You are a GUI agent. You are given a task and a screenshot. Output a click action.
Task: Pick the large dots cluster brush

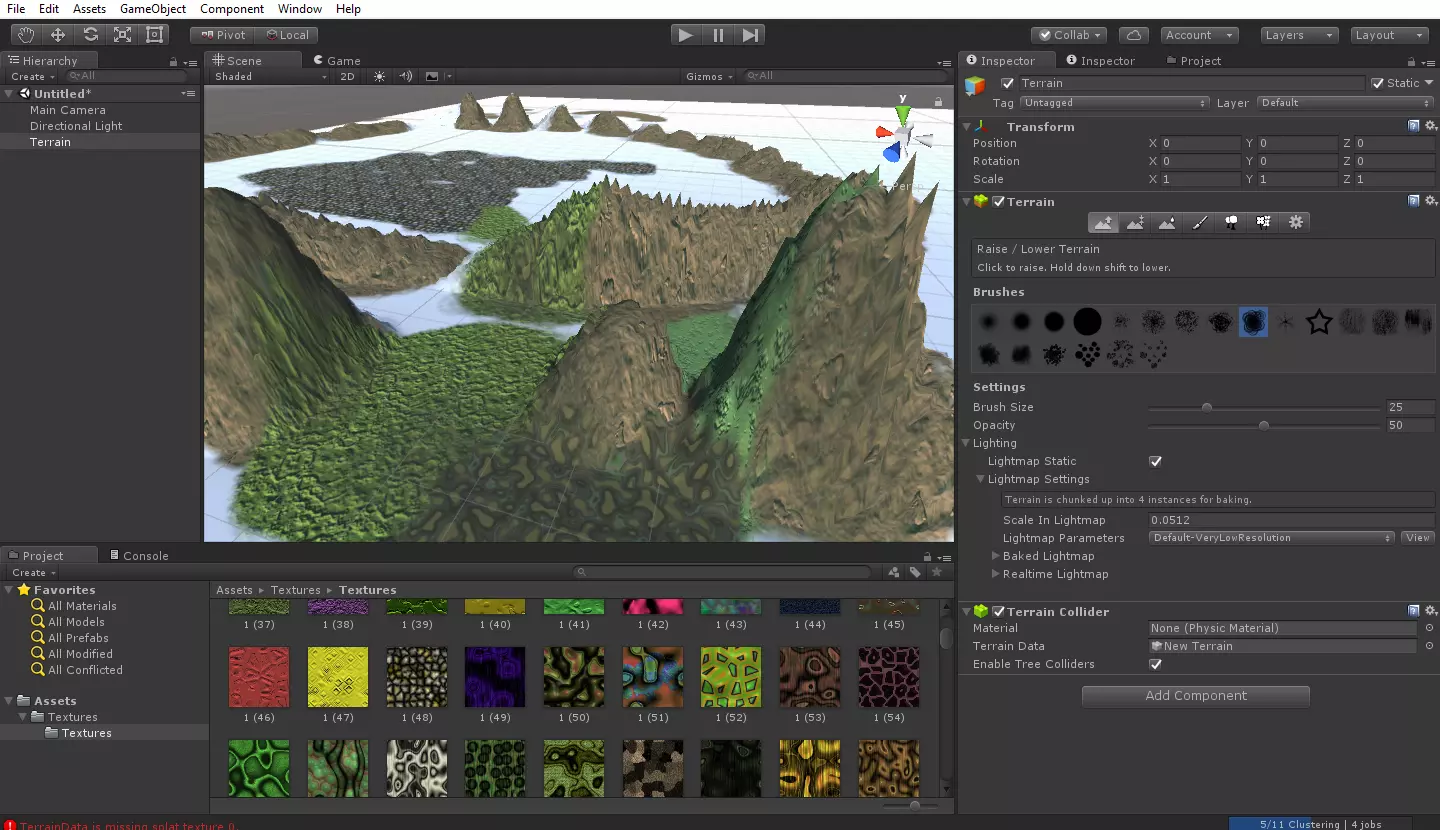tap(1087, 354)
